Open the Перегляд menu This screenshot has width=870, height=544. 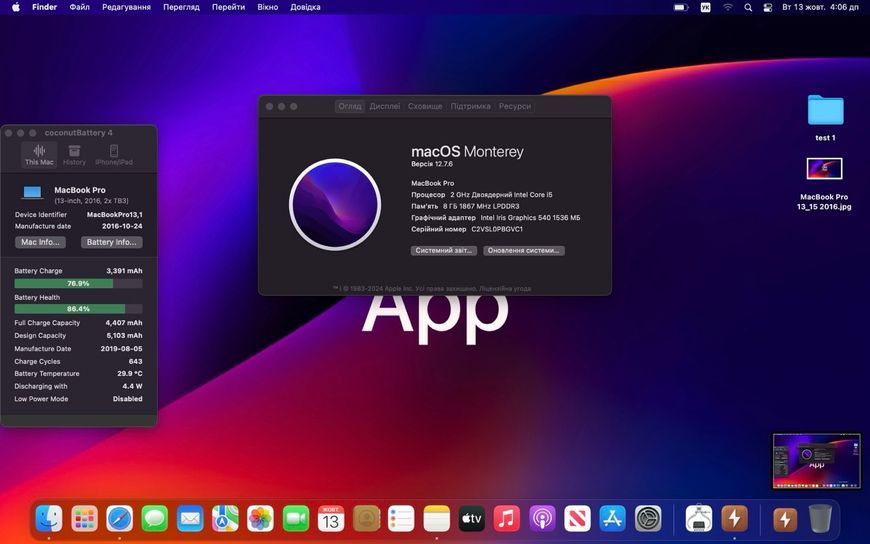click(x=181, y=7)
